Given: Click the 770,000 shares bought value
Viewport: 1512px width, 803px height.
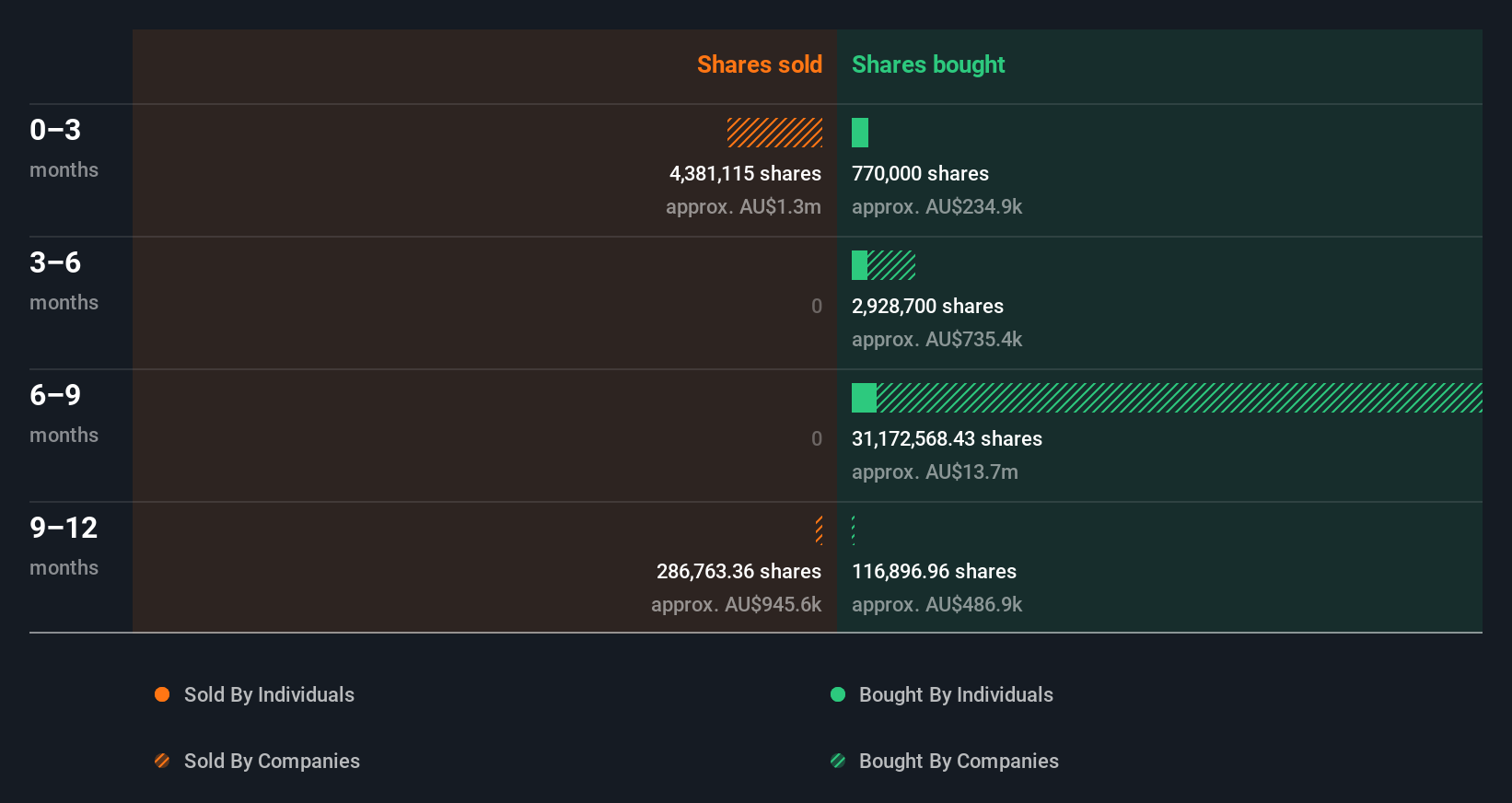Looking at the screenshot, I should click(920, 173).
